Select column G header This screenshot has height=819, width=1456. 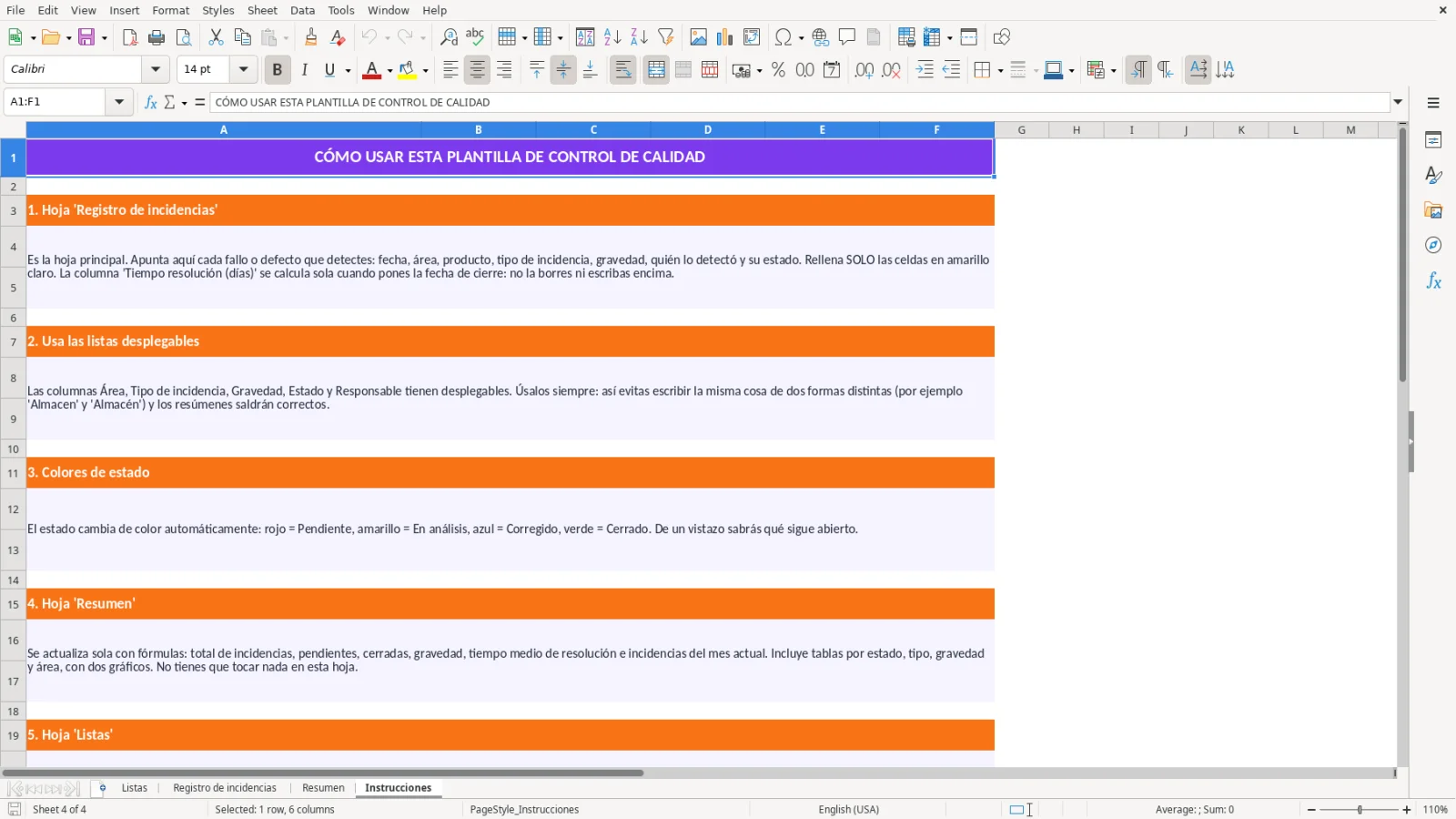click(1022, 130)
